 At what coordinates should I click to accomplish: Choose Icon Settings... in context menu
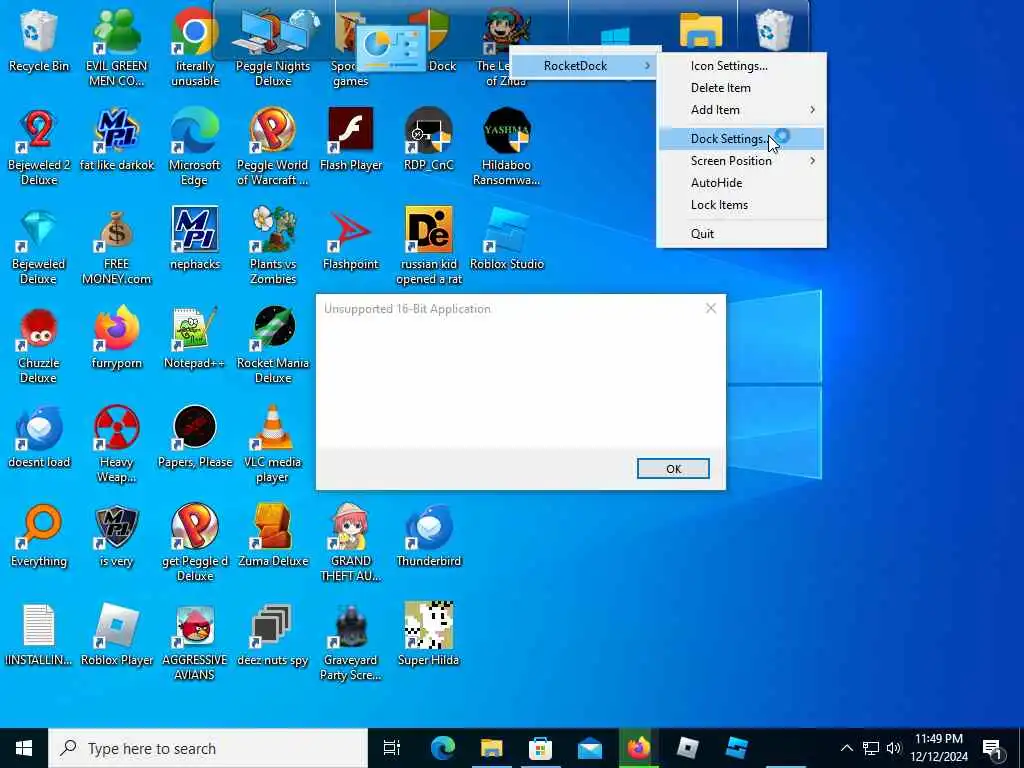(741, 66)
